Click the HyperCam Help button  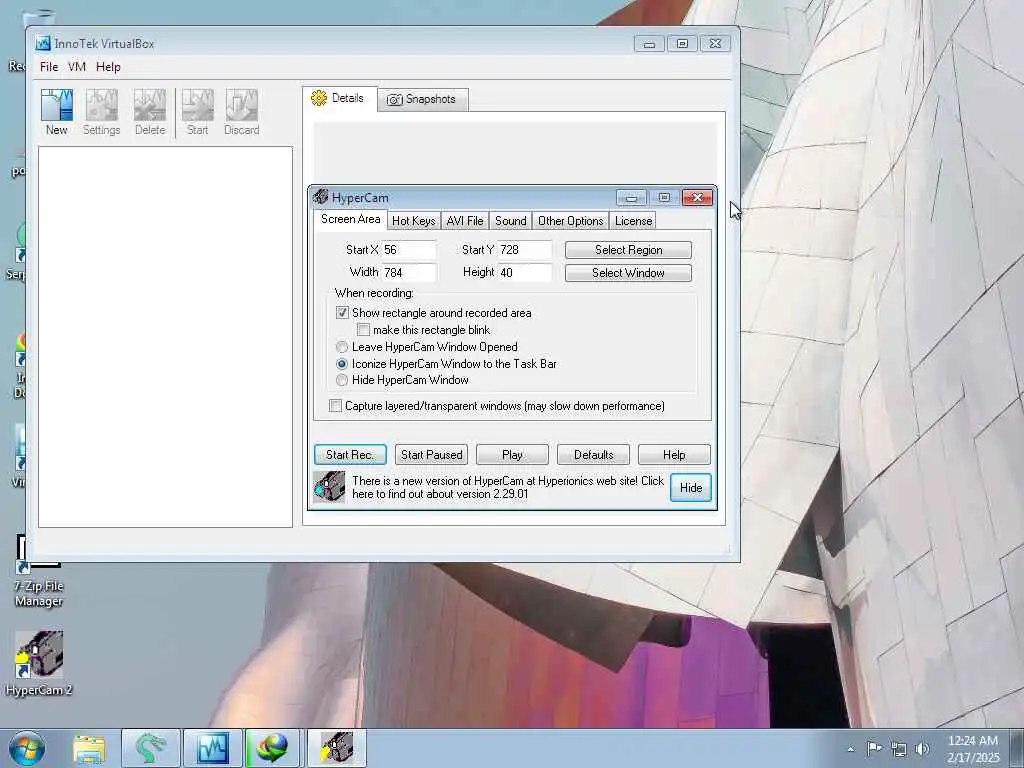coord(674,455)
